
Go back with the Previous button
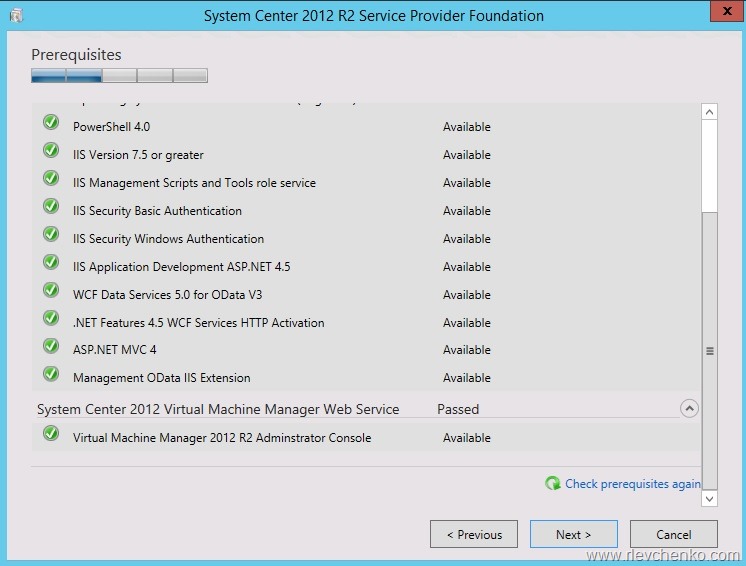pos(474,534)
